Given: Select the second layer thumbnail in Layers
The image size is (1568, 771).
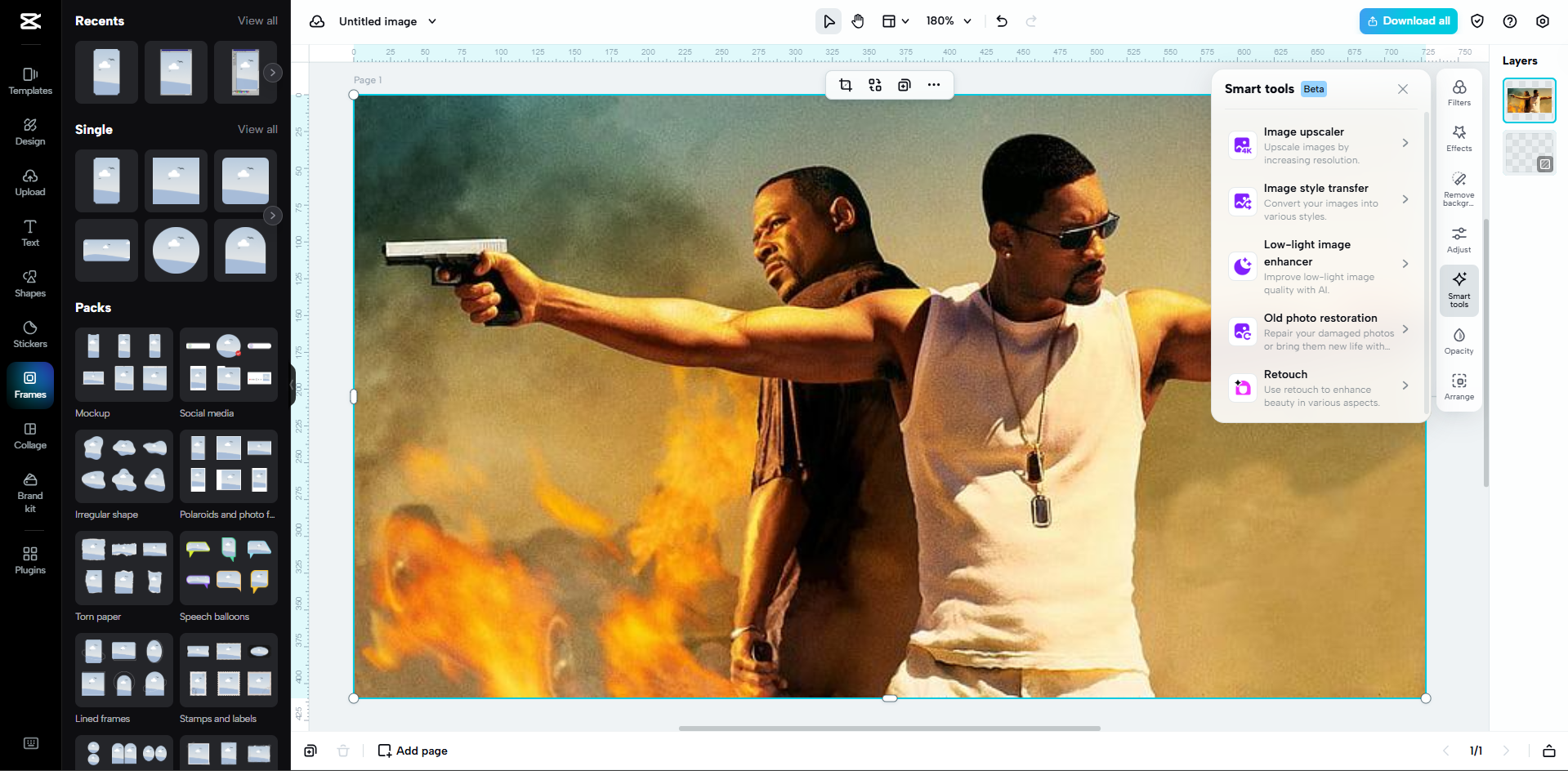Looking at the screenshot, I should coord(1529,153).
